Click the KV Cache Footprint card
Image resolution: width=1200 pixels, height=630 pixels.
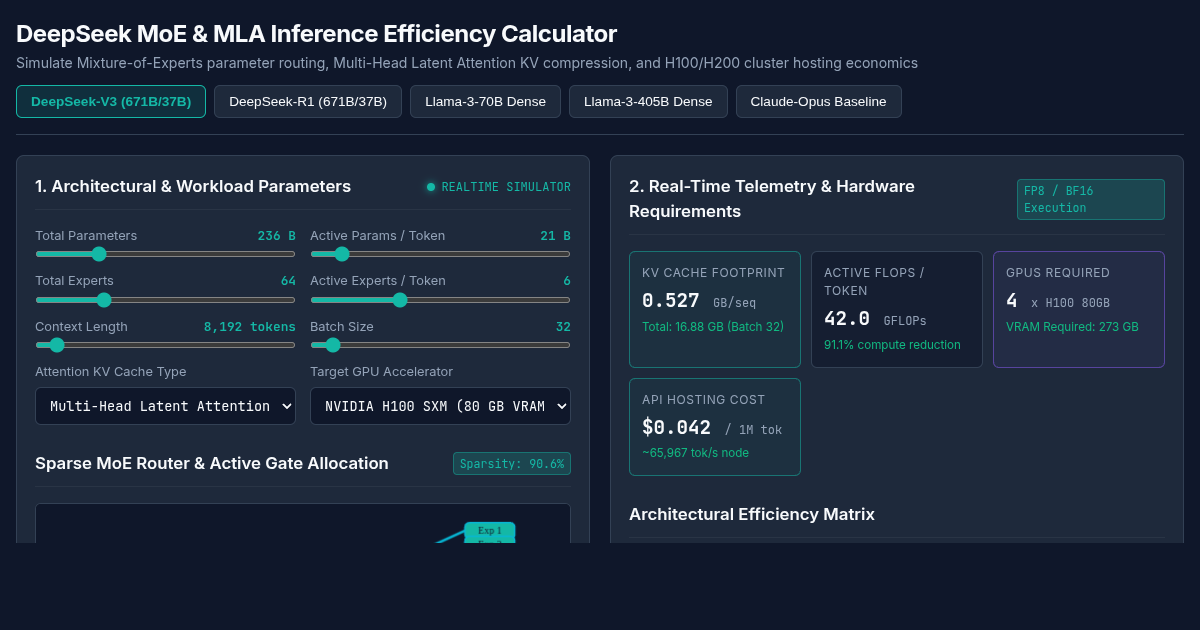click(x=715, y=309)
